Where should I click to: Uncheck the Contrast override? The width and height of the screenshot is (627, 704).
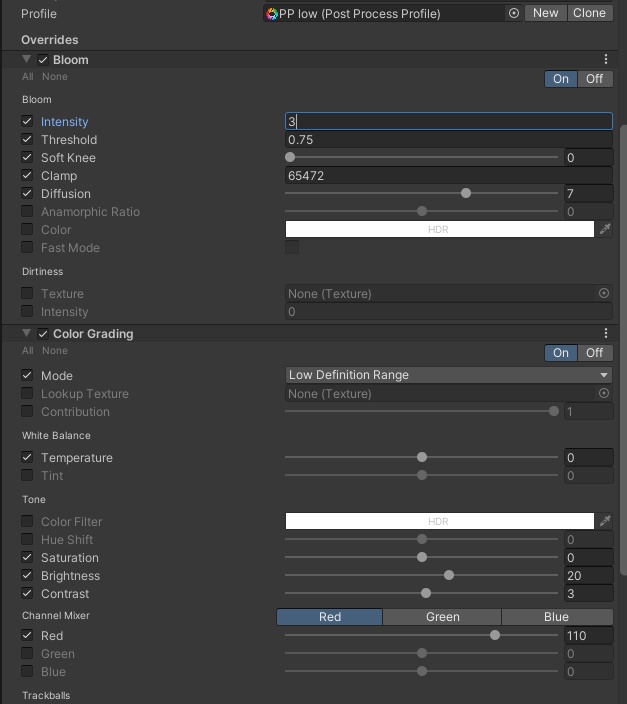tap(27, 593)
